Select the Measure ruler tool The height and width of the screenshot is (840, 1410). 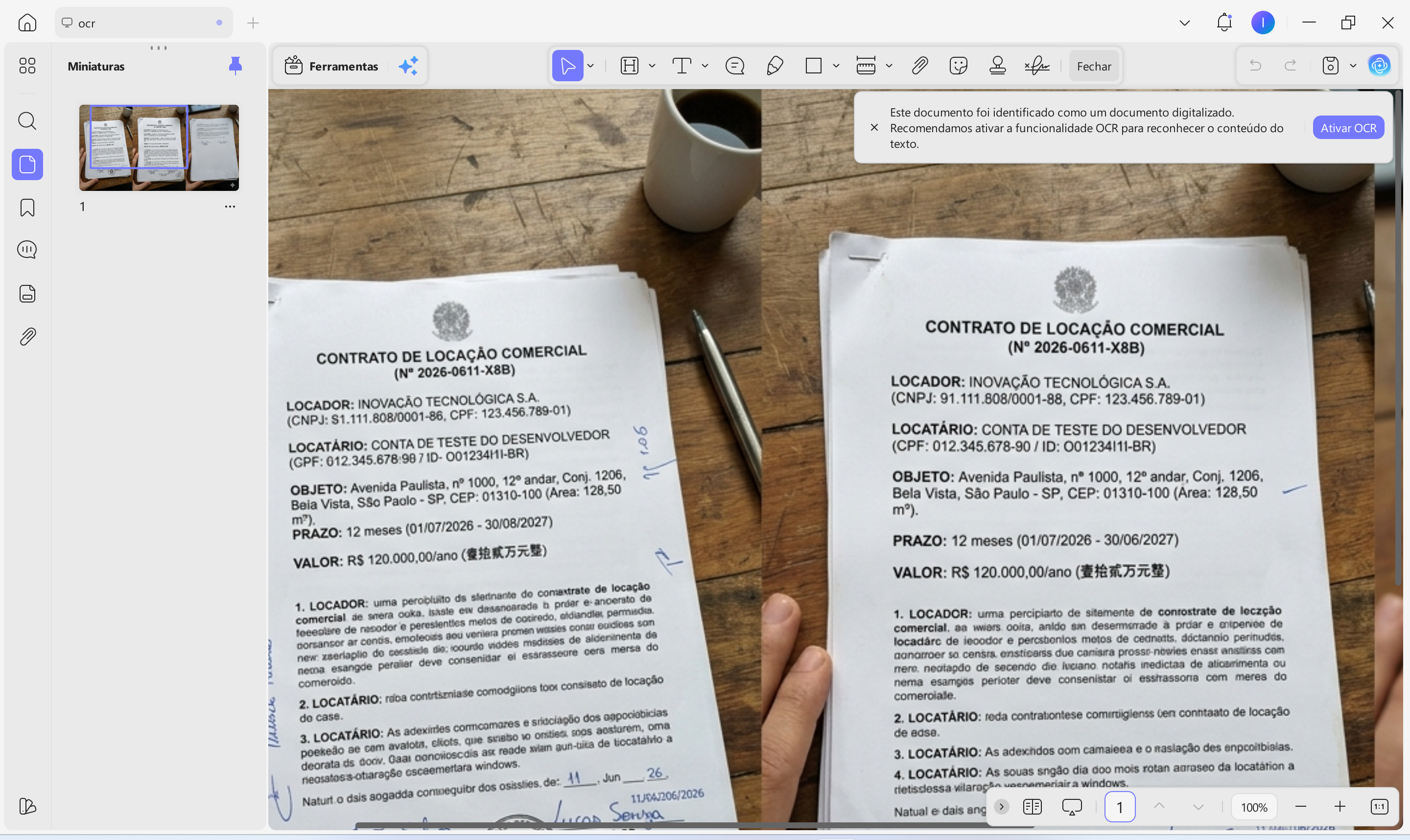point(866,66)
